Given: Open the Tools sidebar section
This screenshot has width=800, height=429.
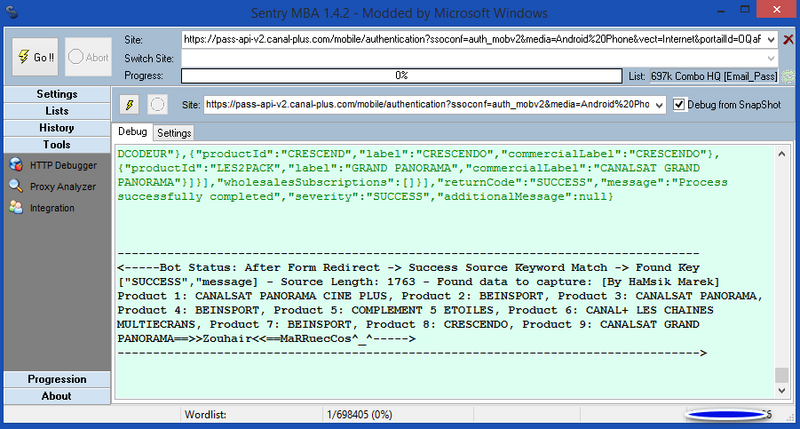Looking at the screenshot, I should point(57,144).
